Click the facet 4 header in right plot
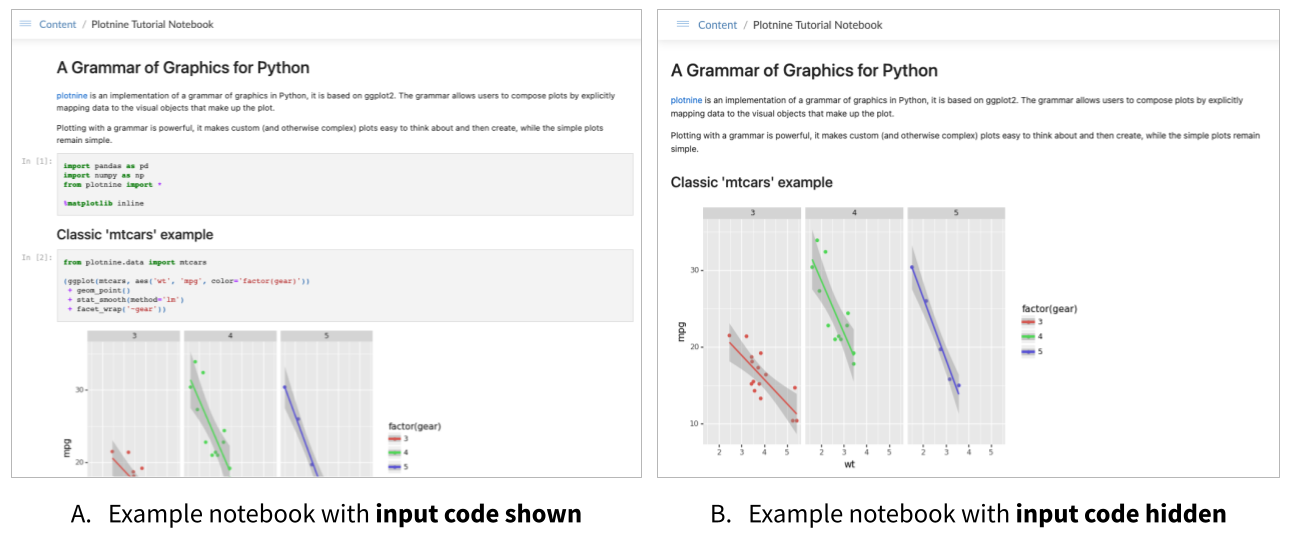 point(854,213)
